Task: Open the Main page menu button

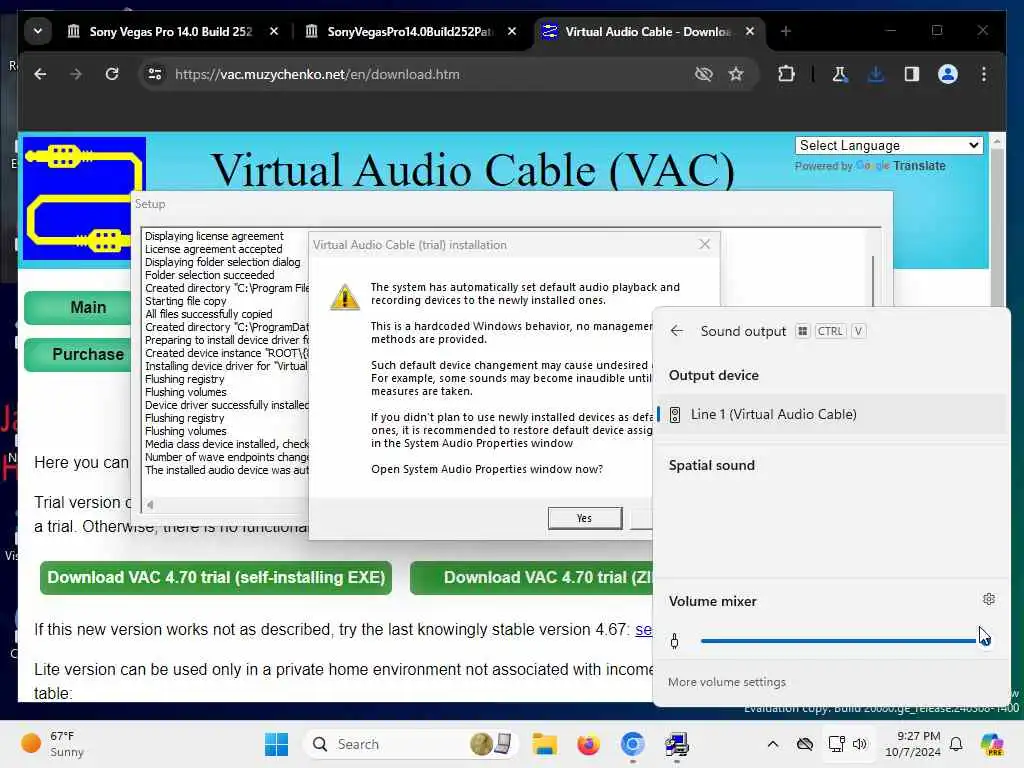Action: (78, 307)
